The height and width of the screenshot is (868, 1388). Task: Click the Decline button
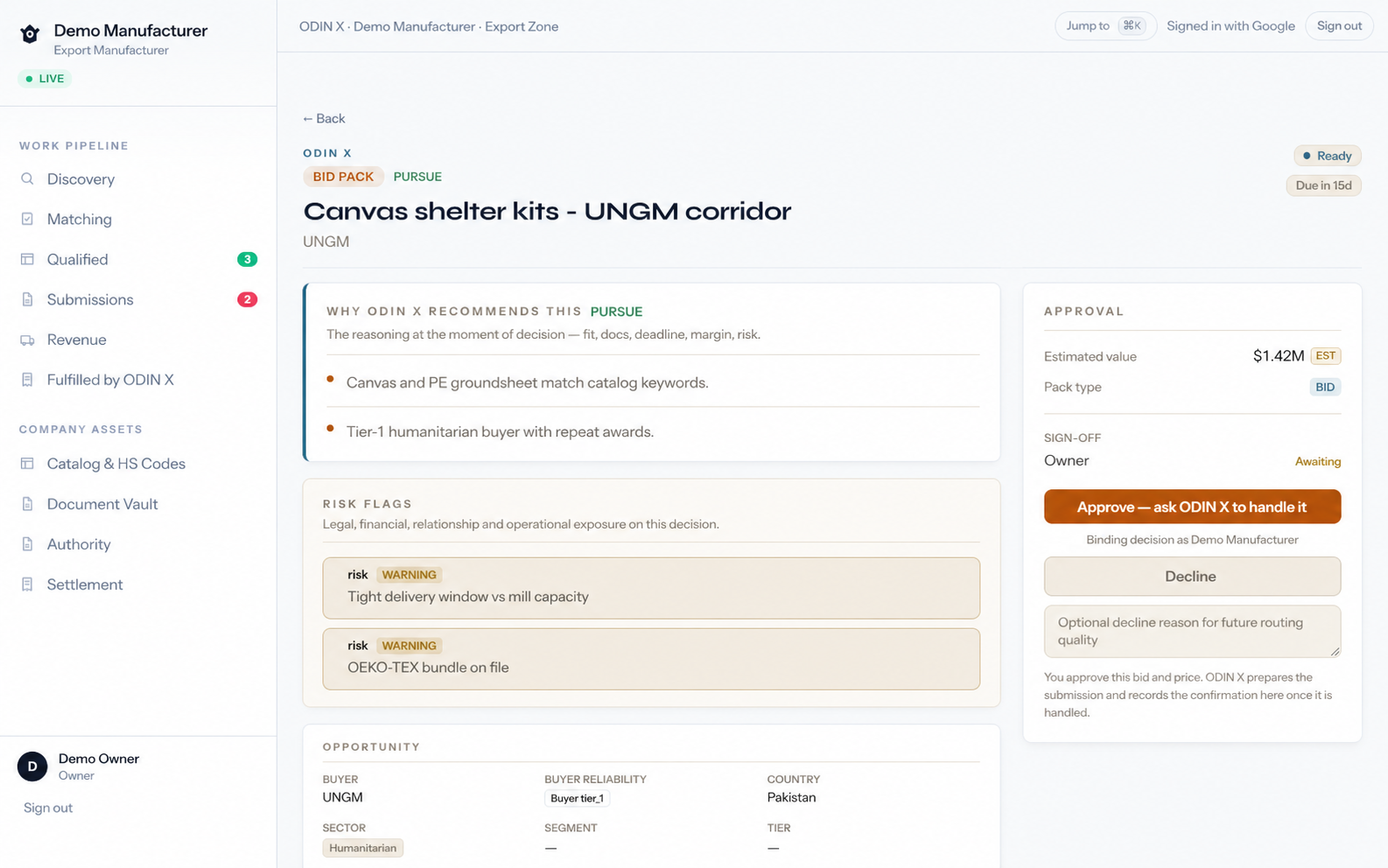(1192, 577)
